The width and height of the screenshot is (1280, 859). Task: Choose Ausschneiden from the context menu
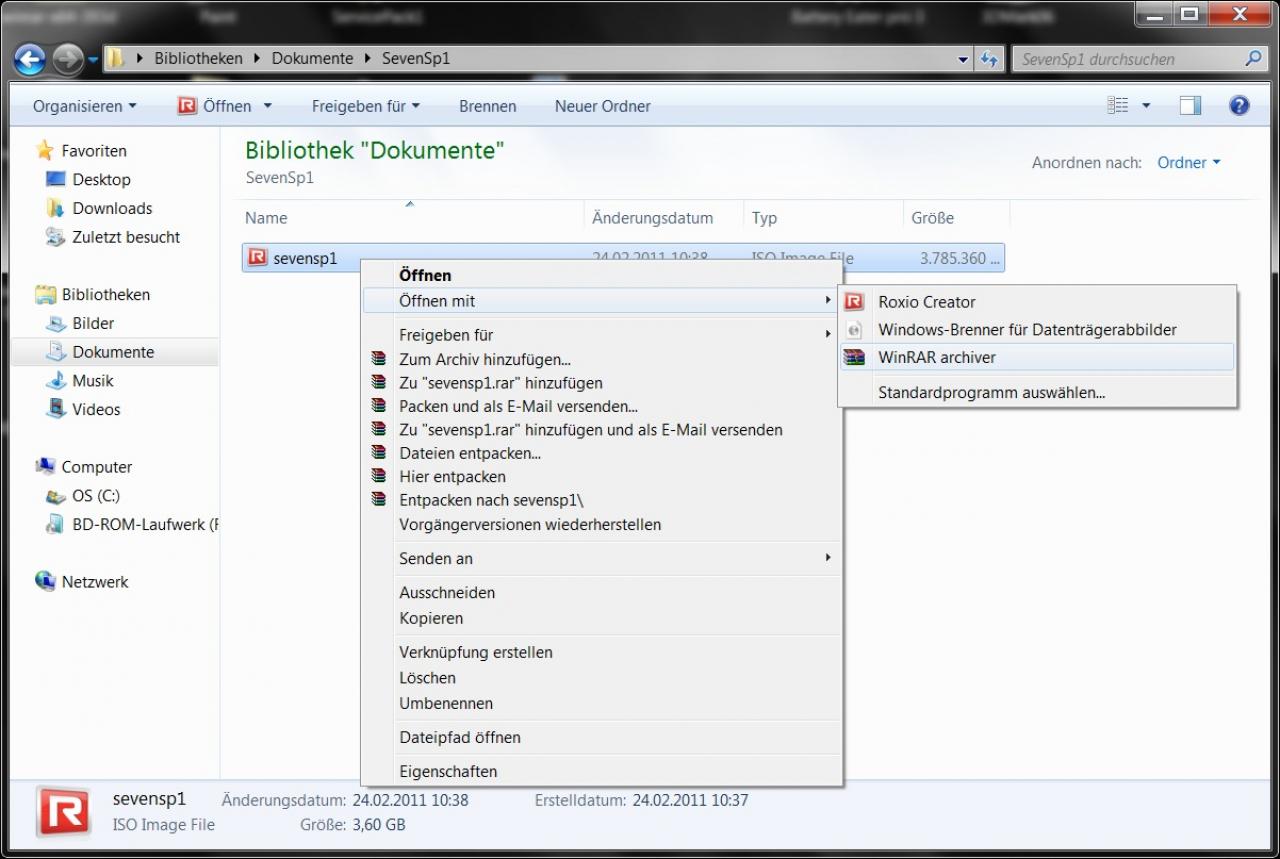click(602, 592)
